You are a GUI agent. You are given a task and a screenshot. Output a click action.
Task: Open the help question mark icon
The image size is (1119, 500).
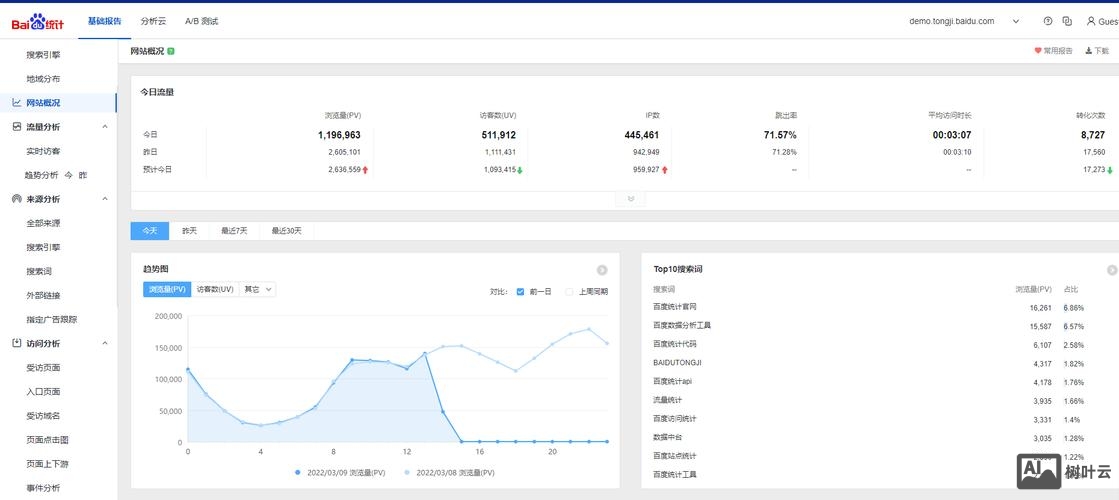pyautogui.click(x=1047, y=21)
